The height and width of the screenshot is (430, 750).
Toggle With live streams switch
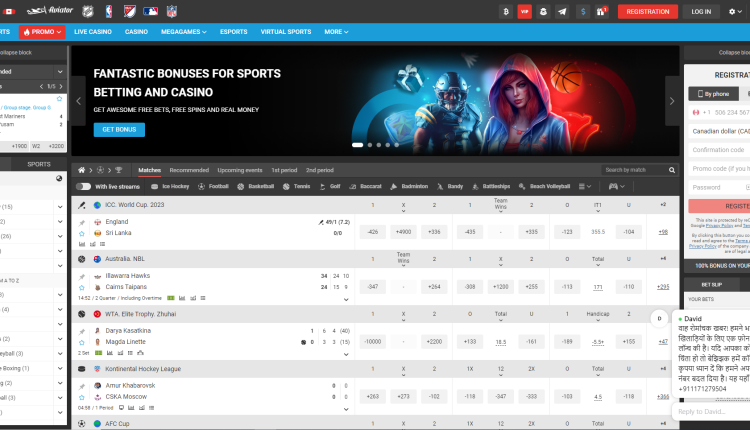pyautogui.click(x=83, y=186)
